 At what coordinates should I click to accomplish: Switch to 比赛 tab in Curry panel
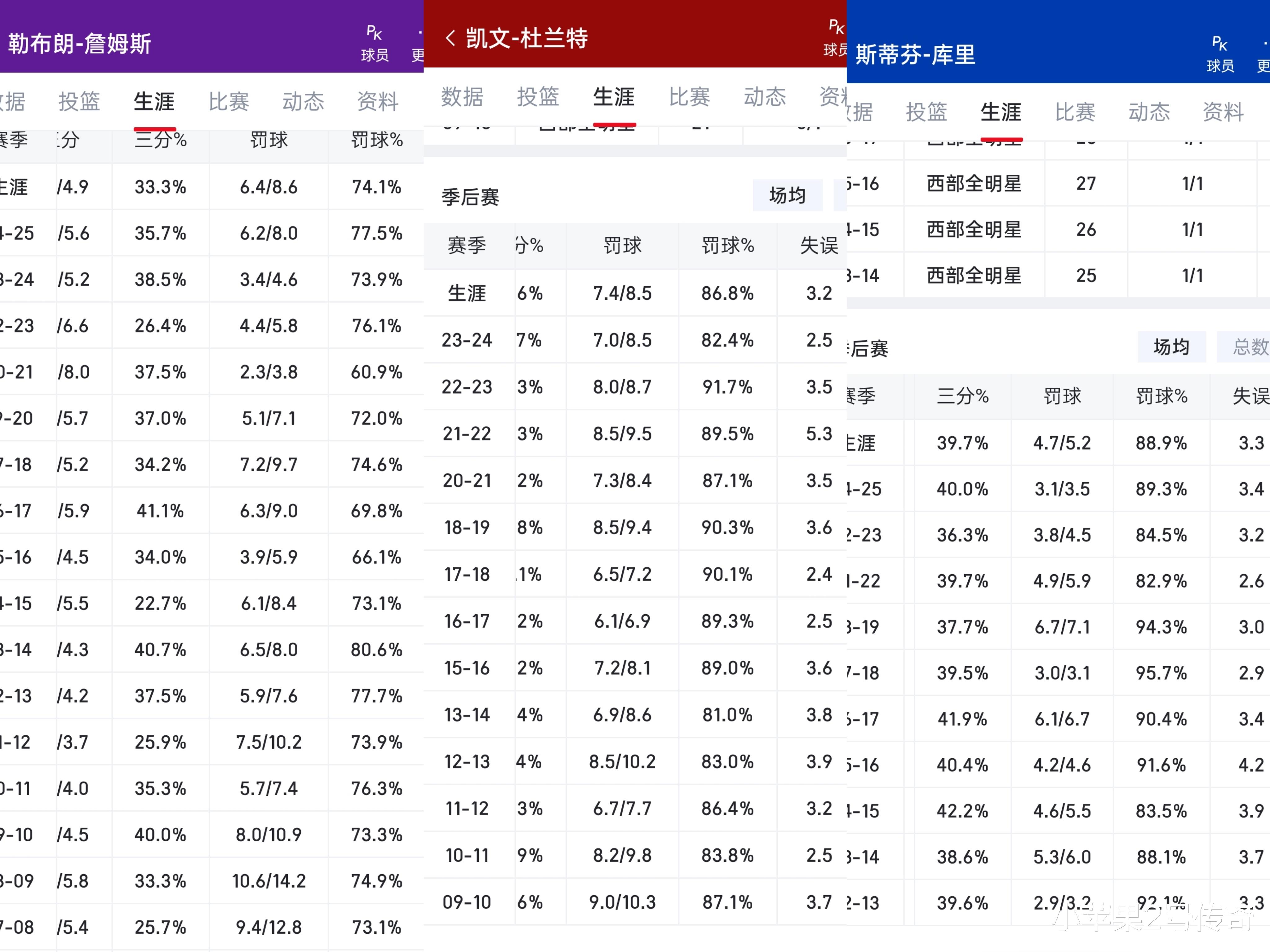pyautogui.click(x=1075, y=112)
